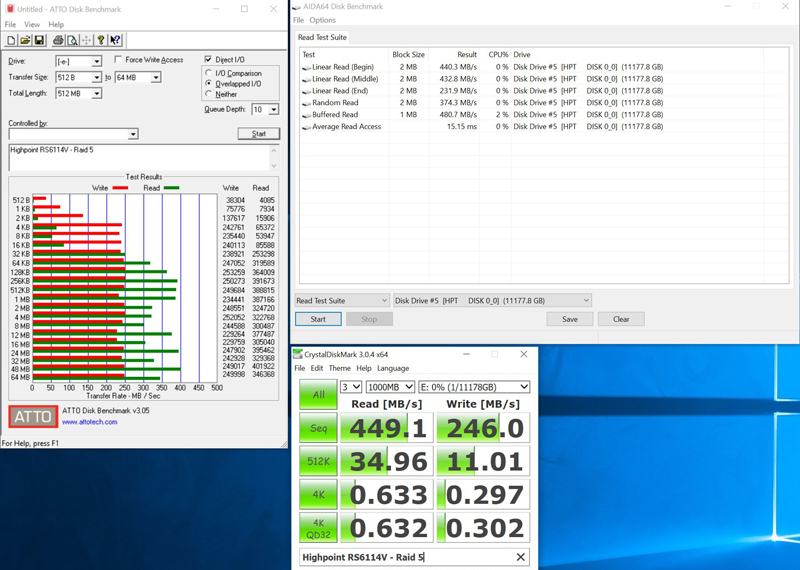Click the Open folder icon in ATTO toolbar
800x570 pixels.
pos(25,41)
